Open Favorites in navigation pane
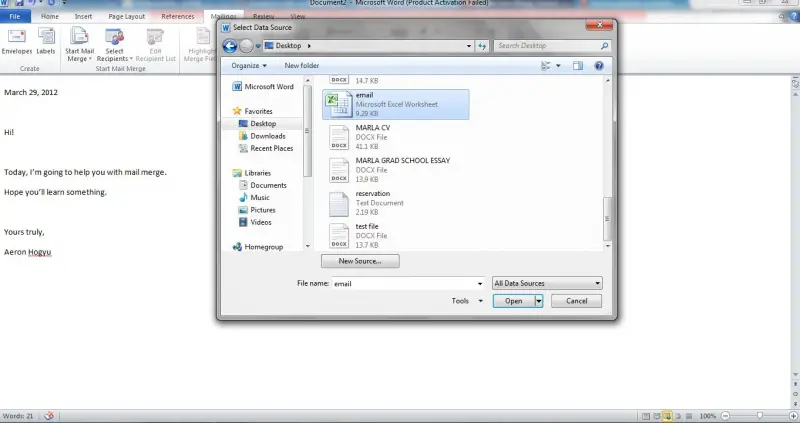 coord(253,111)
